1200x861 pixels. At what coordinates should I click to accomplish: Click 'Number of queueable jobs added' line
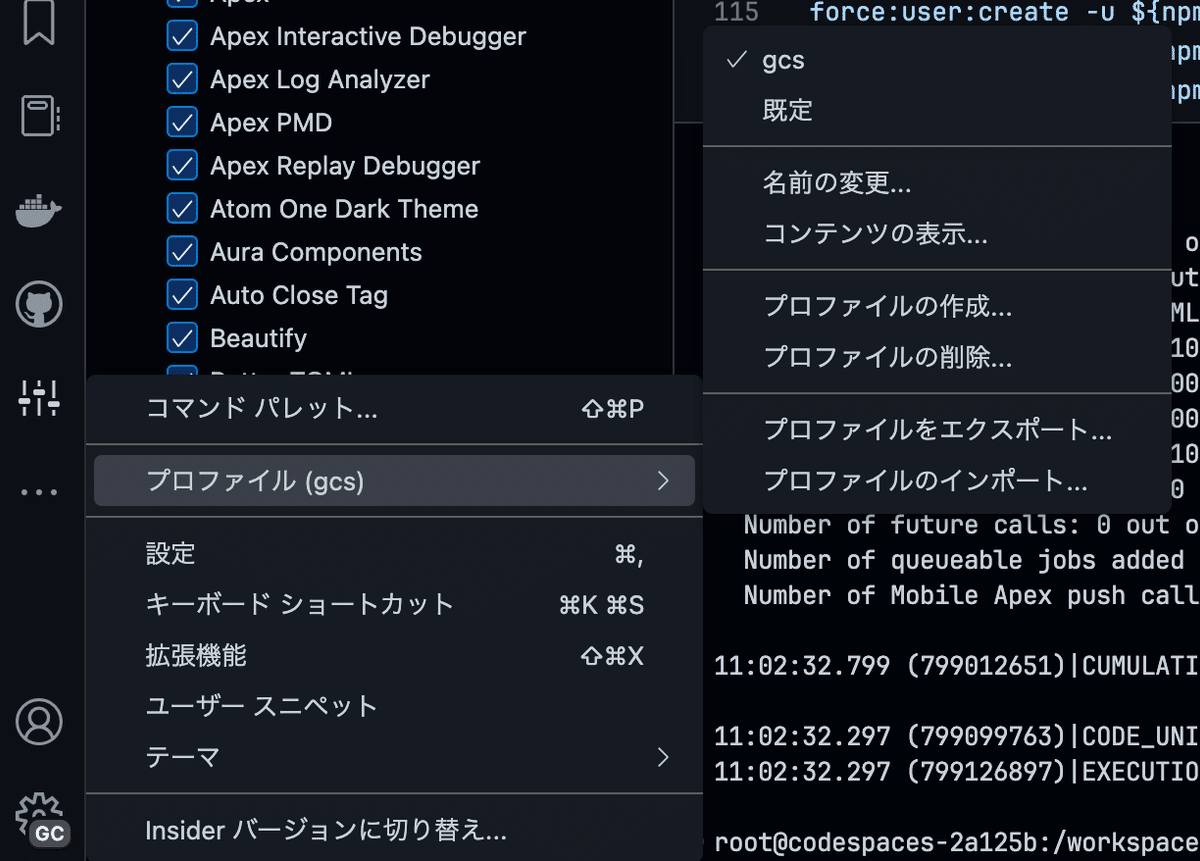(964, 560)
